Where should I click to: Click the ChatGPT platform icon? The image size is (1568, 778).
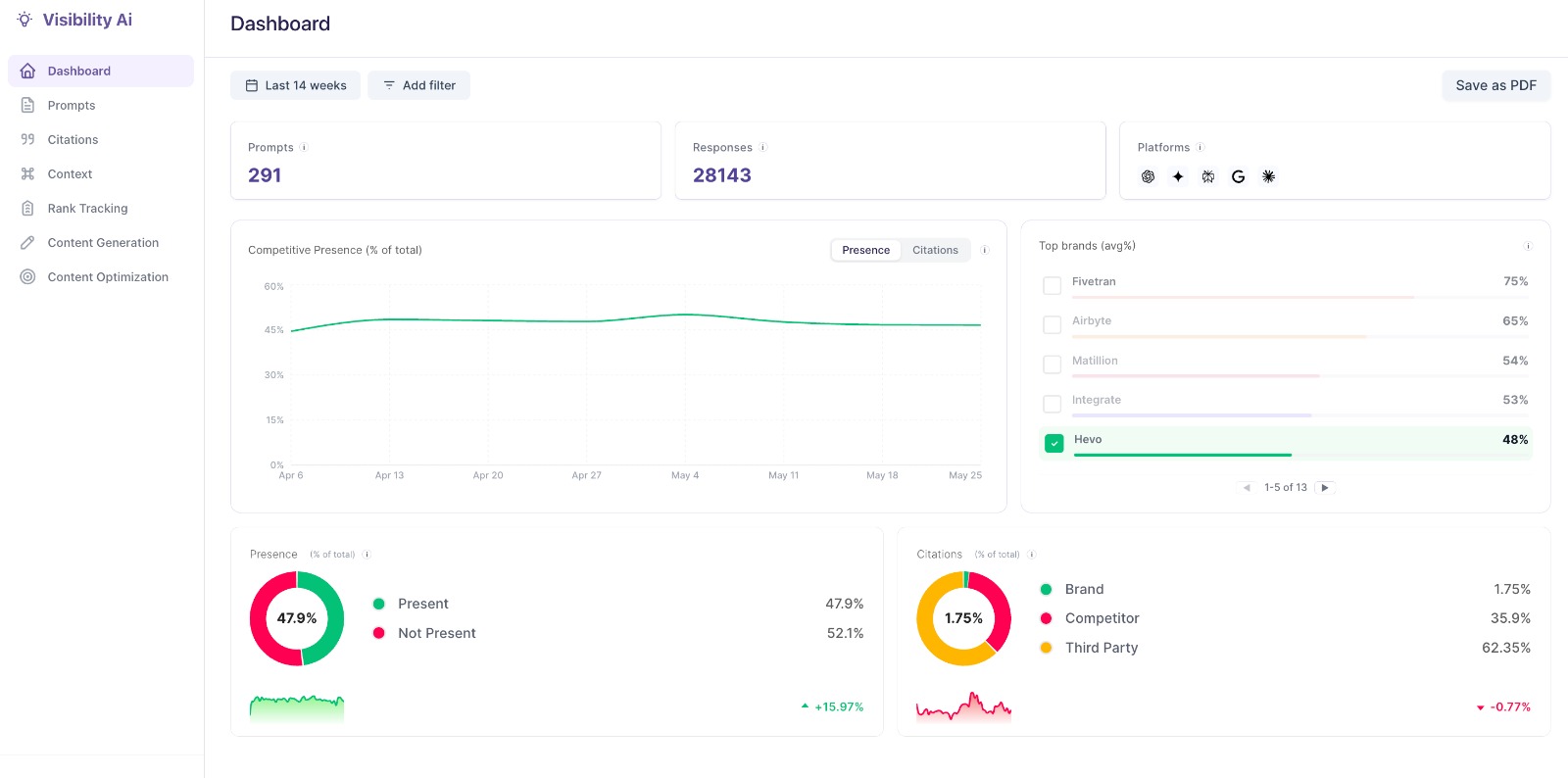coord(1148,176)
